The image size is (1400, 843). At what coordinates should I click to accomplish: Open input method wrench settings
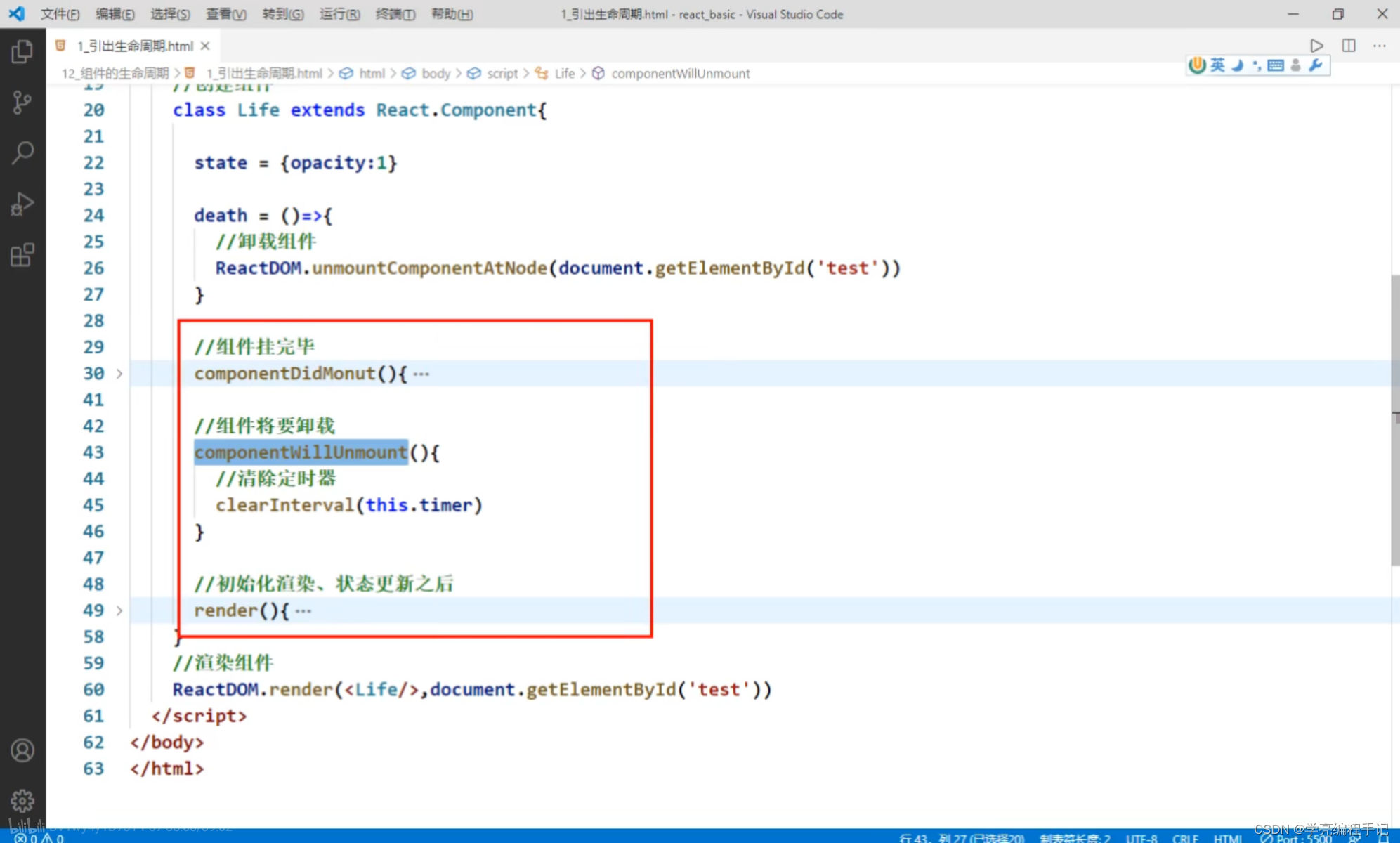(1316, 65)
